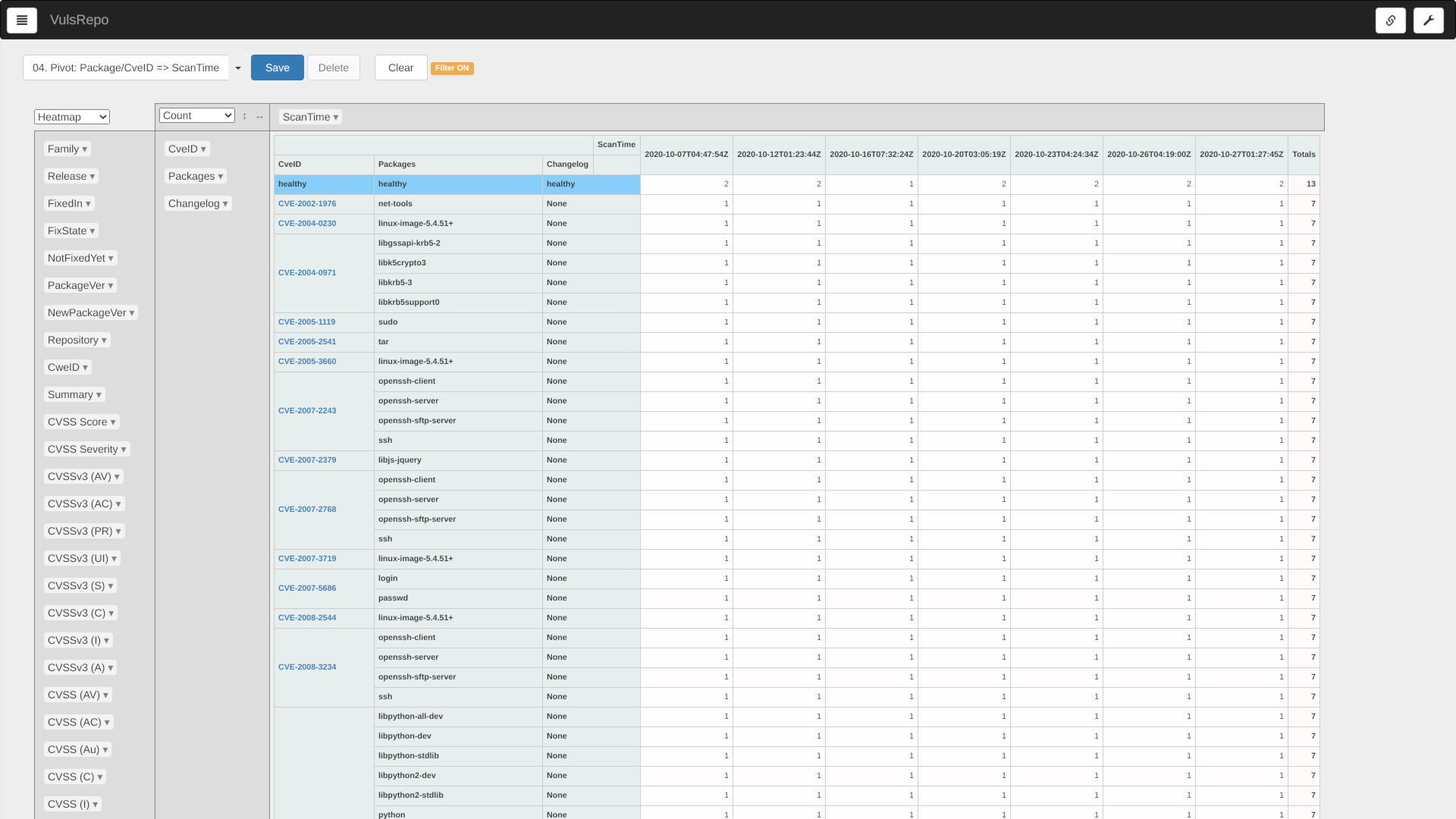
Task: Open the Family attribute filter triangle
Action: [x=85, y=149]
